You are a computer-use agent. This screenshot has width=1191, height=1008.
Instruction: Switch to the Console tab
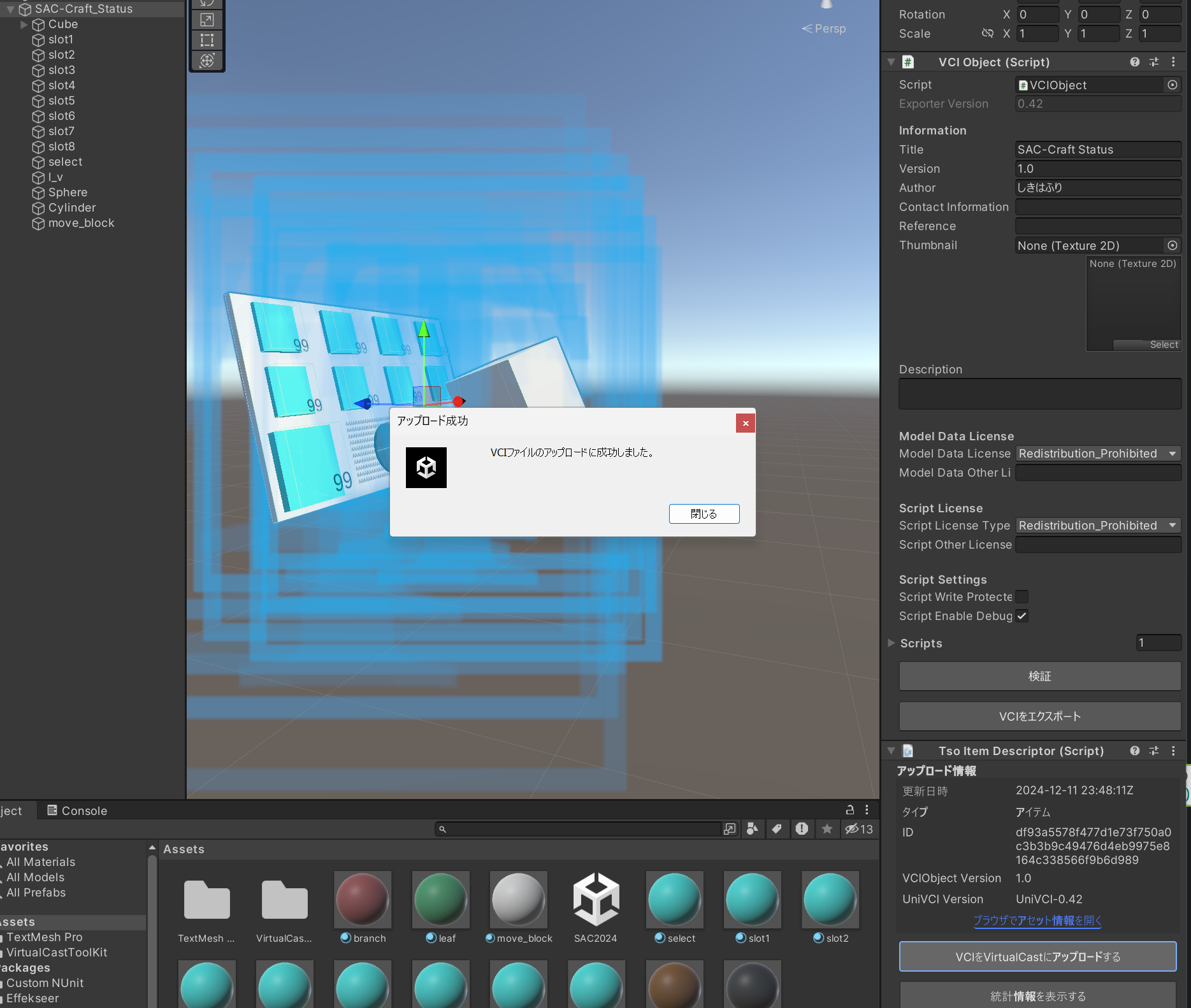(77, 810)
